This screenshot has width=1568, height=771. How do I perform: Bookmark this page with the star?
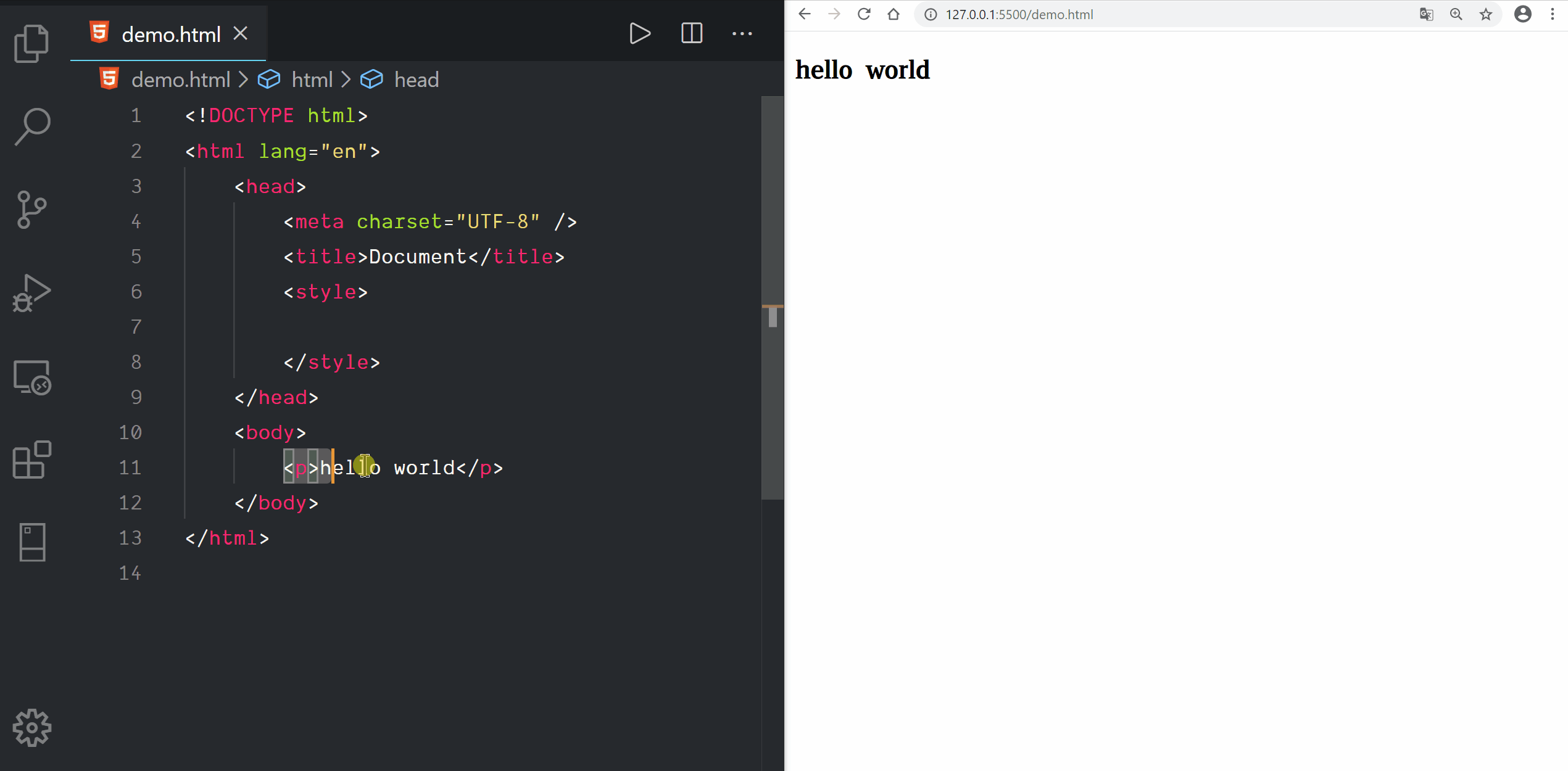tap(1485, 14)
